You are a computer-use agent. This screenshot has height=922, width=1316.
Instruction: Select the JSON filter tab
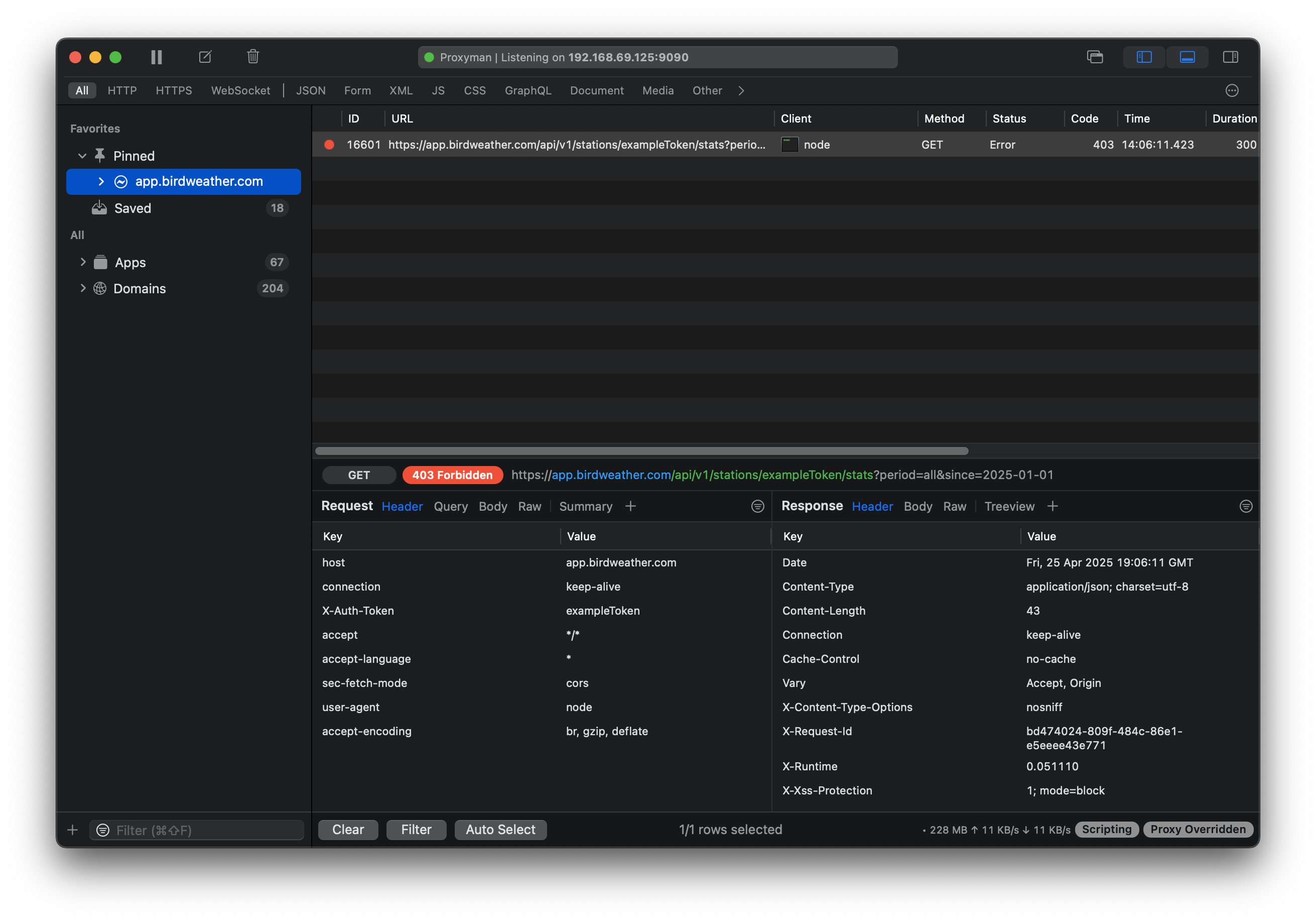point(311,90)
